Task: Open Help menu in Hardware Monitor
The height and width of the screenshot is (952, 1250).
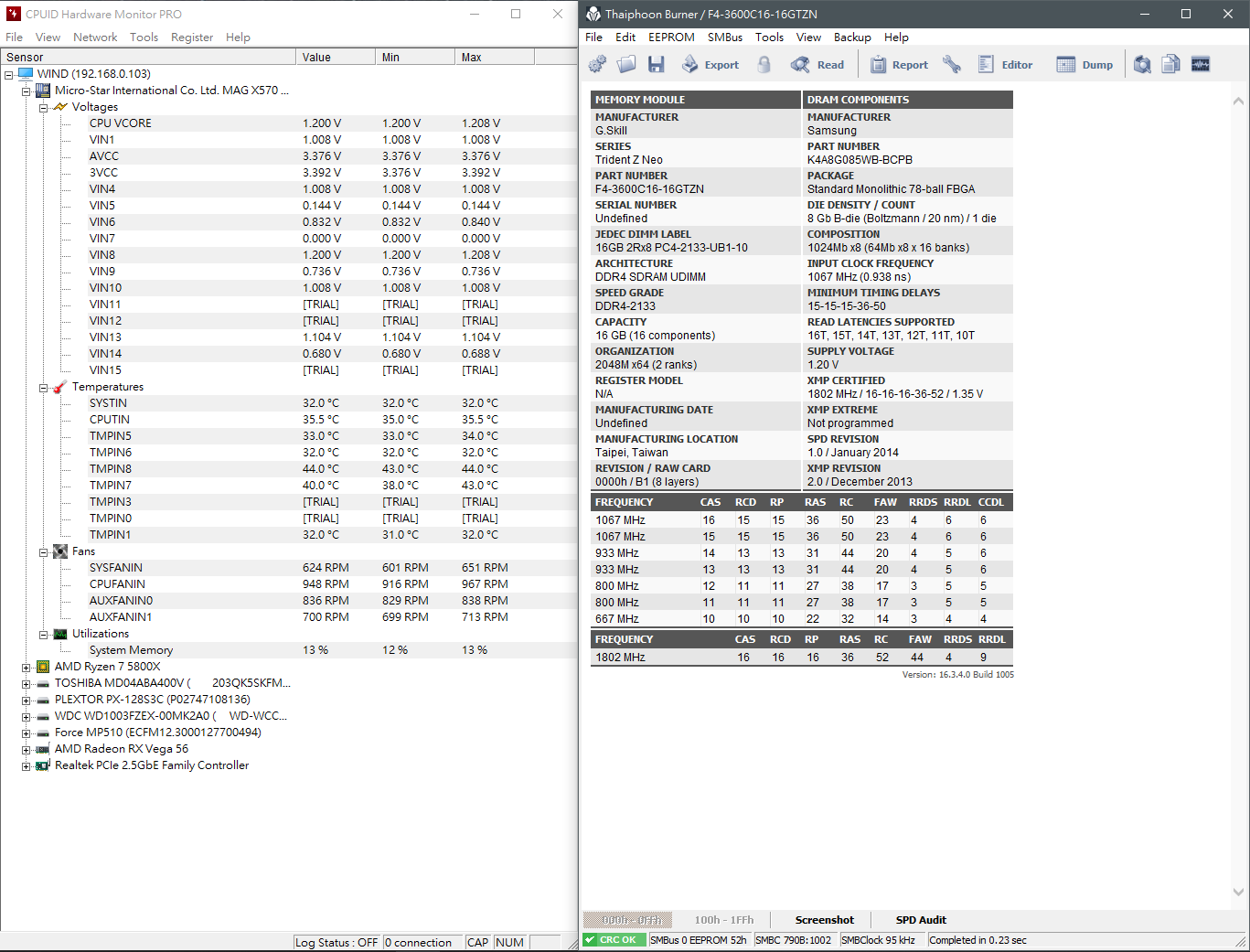Action: tap(238, 37)
